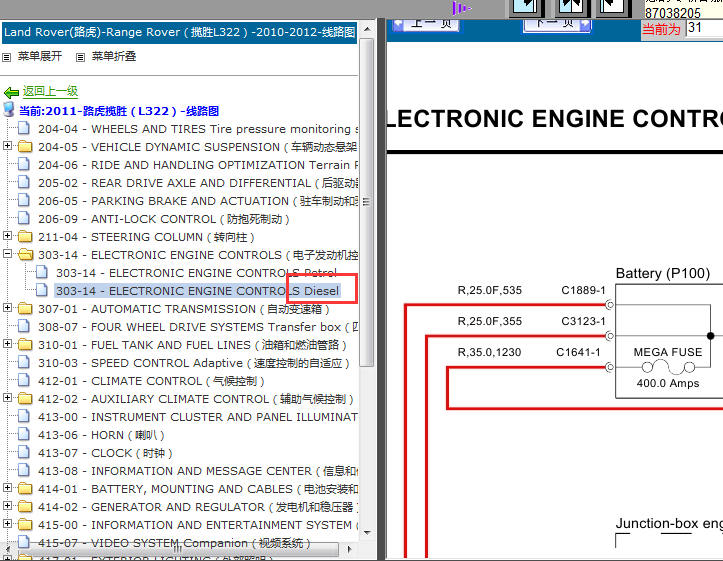Click the document icon for 413-06 HORN
This screenshot has width=723, height=561.
[x=24, y=434]
